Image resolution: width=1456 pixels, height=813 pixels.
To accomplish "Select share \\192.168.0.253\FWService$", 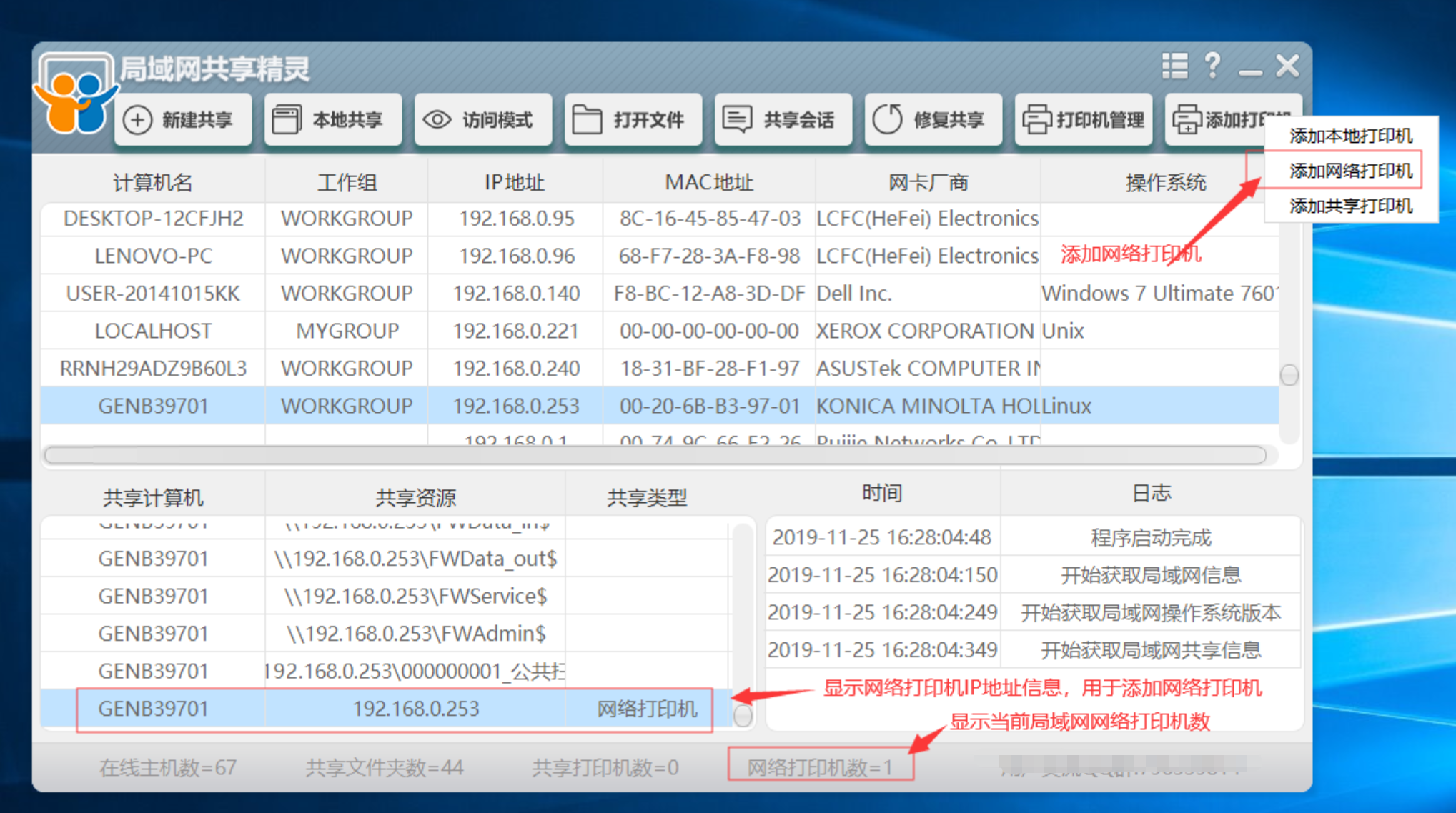I will 386,596.
